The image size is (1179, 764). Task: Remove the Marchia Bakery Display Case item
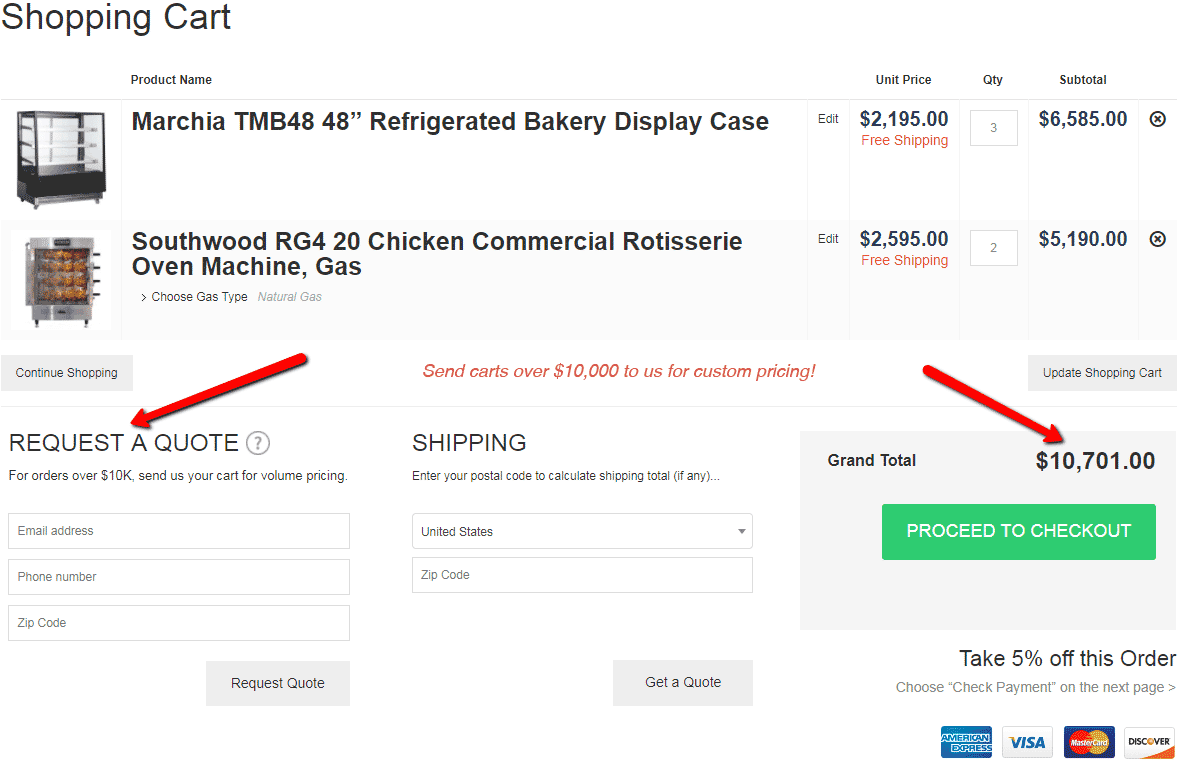(1158, 119)
